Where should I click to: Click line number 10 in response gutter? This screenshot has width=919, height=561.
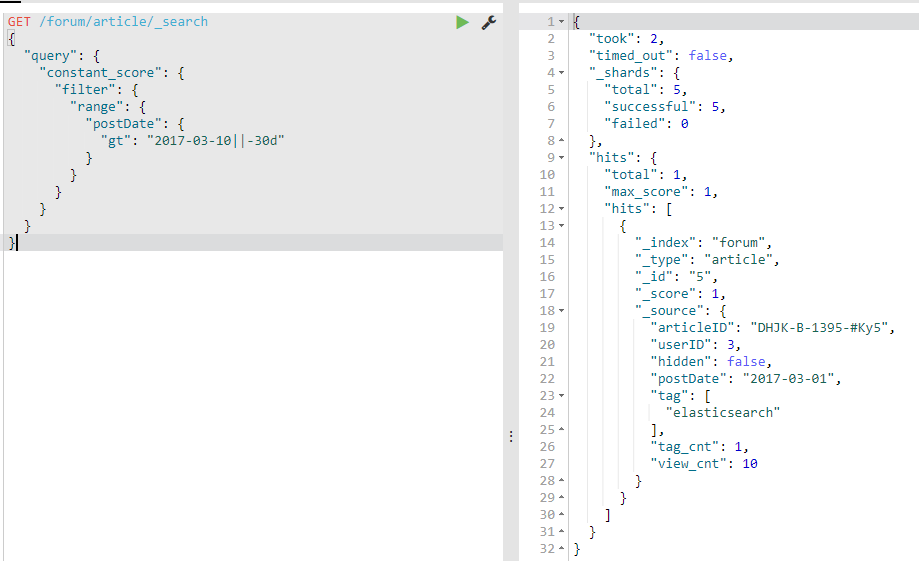click(x=547, y=175)
